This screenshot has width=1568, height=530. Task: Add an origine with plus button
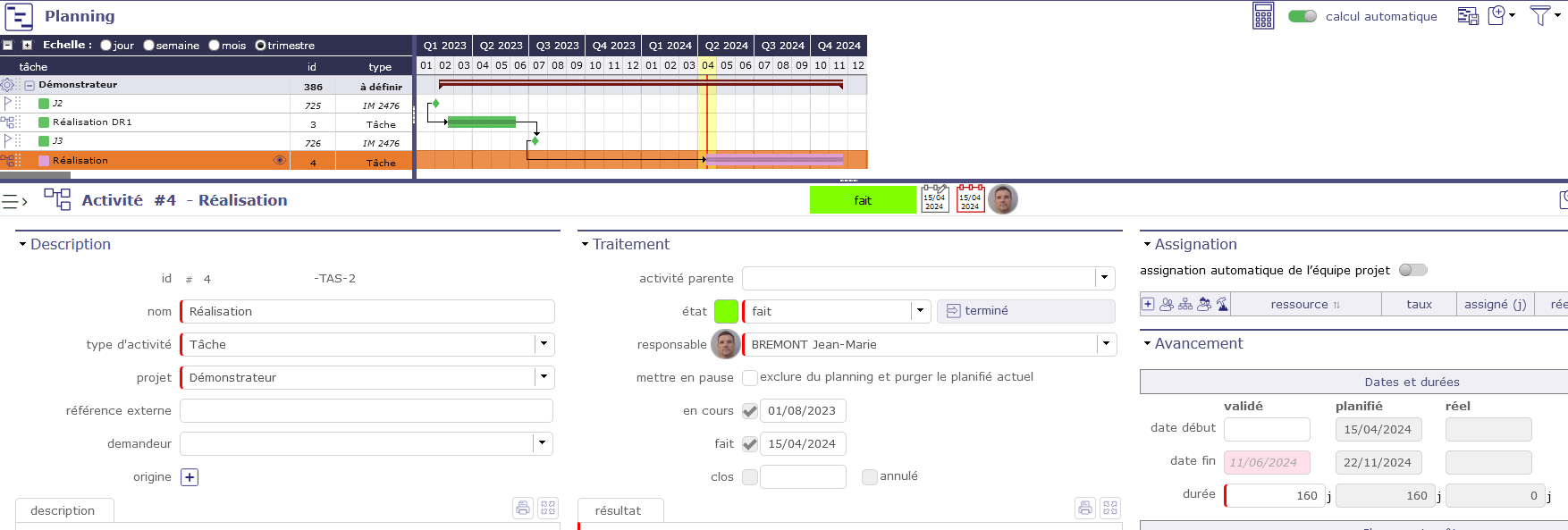190,477
